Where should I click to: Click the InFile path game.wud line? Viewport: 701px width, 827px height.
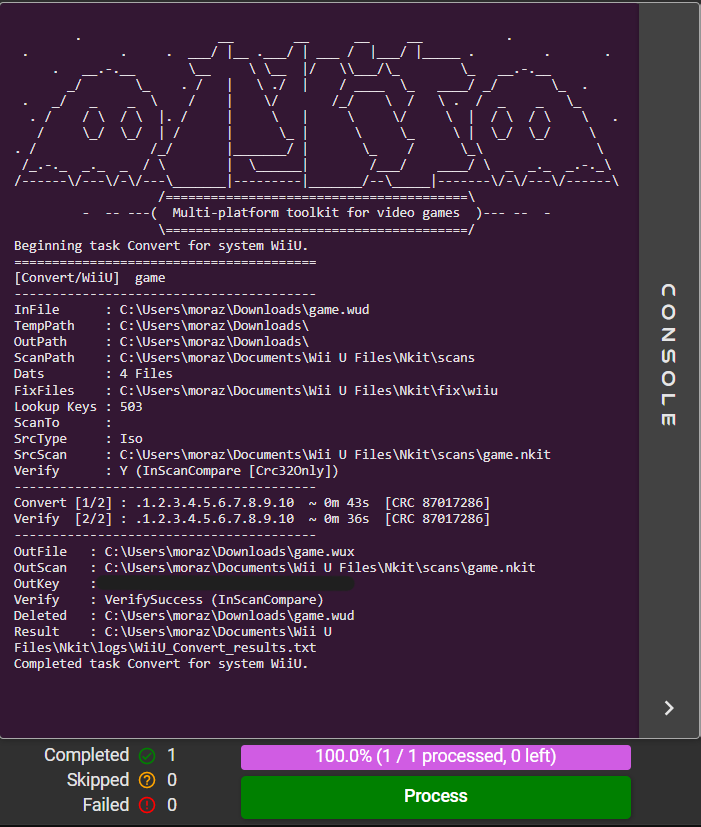click(x=191, y=310)
